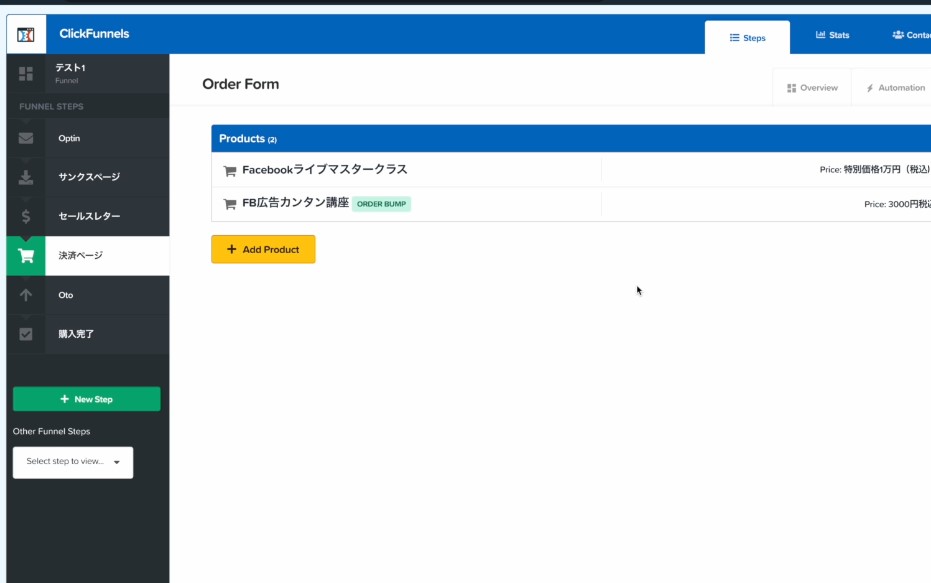
Task: Click the funnel dashboard grid icon
Action: (26, 73)
